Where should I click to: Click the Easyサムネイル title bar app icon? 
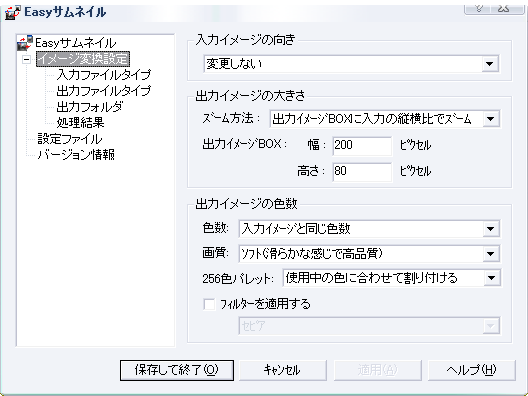coord(12,12)
